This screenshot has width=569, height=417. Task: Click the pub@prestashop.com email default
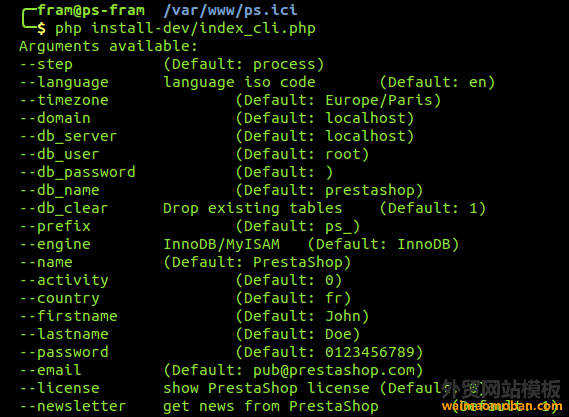click(333, 371)
